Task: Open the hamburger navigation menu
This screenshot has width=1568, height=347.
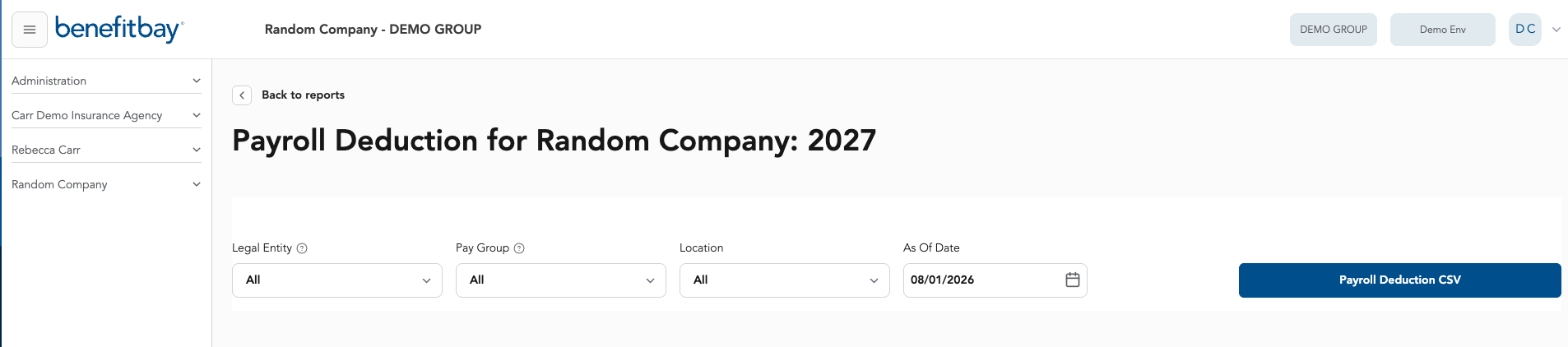Action: (x=30, y=30)
